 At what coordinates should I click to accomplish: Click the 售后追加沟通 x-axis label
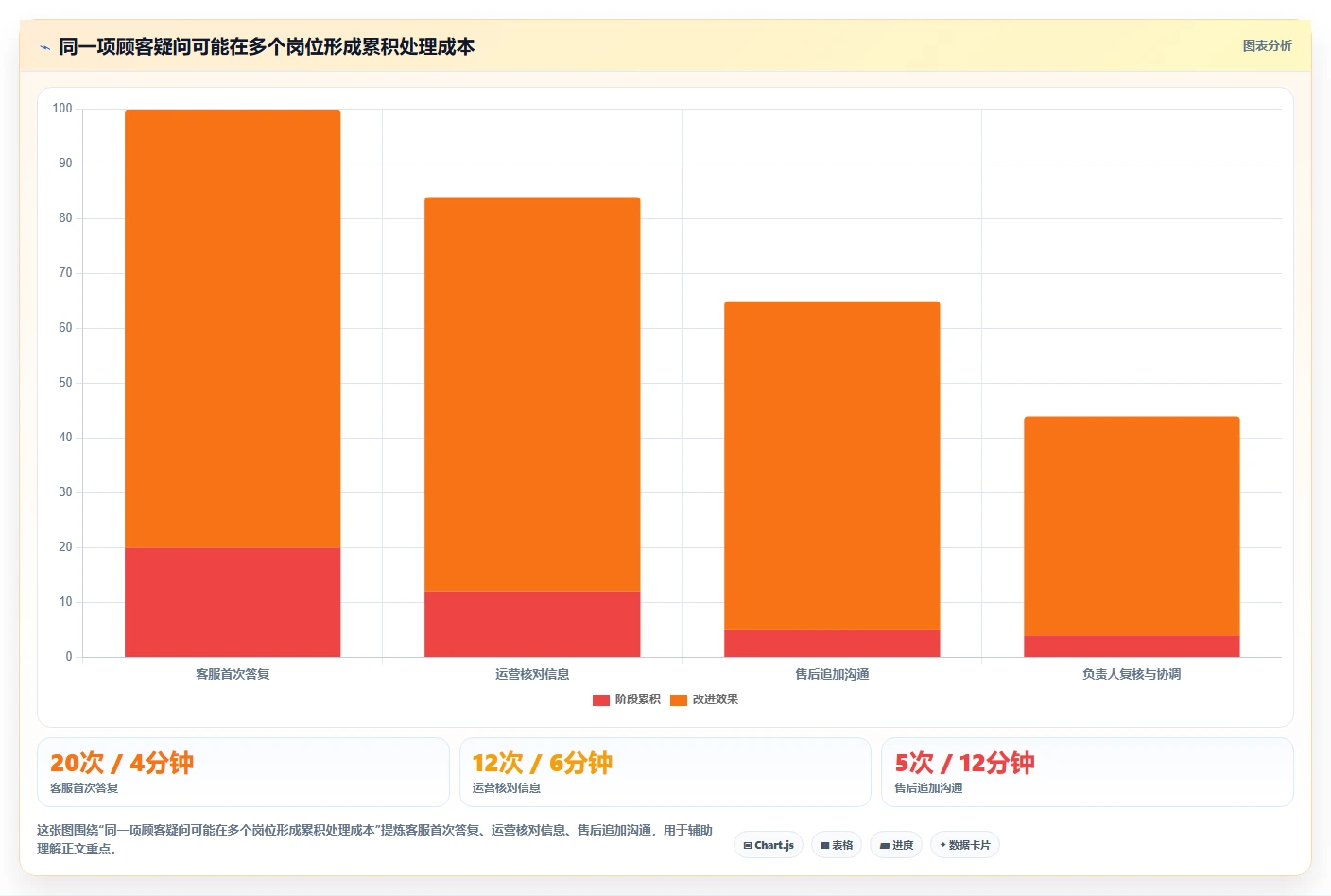[832, 674]
